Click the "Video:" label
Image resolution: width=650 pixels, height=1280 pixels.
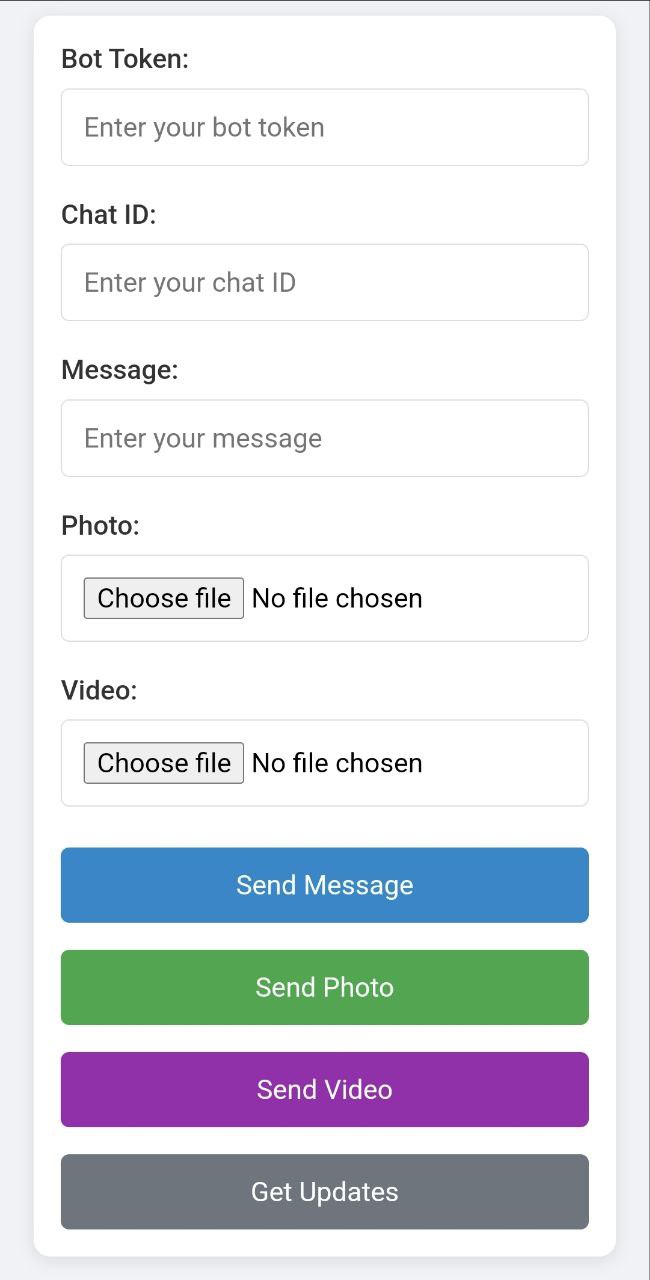[99, 690]
